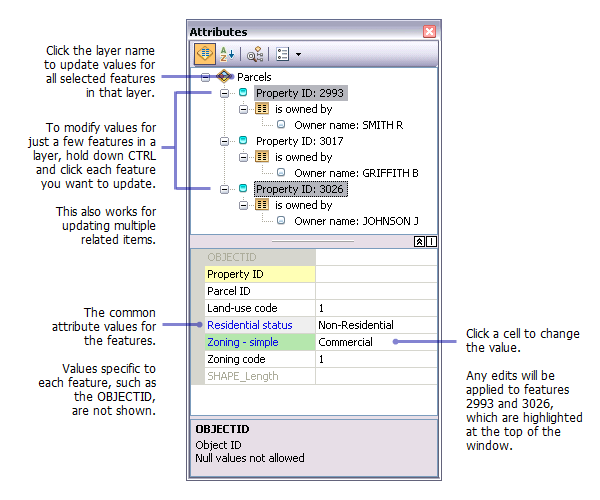This screenshot has height=500, width=600.
Task: Toggle the attributes tree view button
Action: (205, 54)
